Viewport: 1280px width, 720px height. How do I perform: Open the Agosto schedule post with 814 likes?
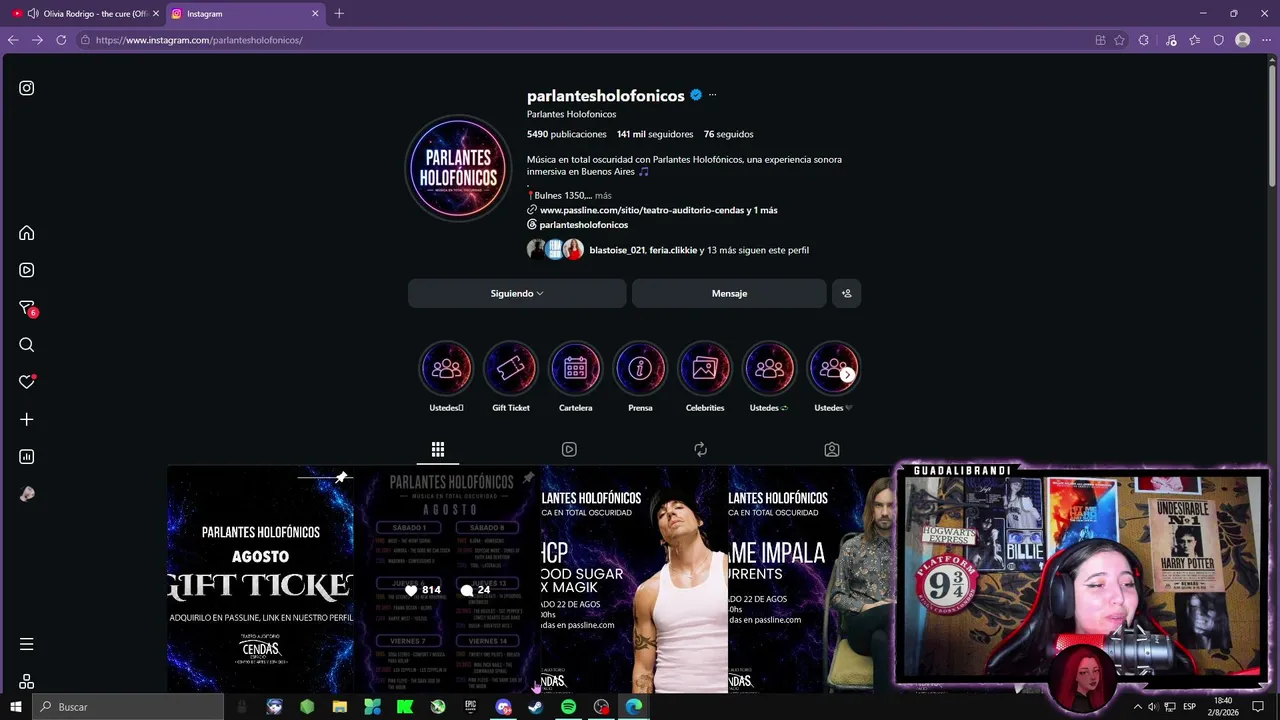[448, 579]
